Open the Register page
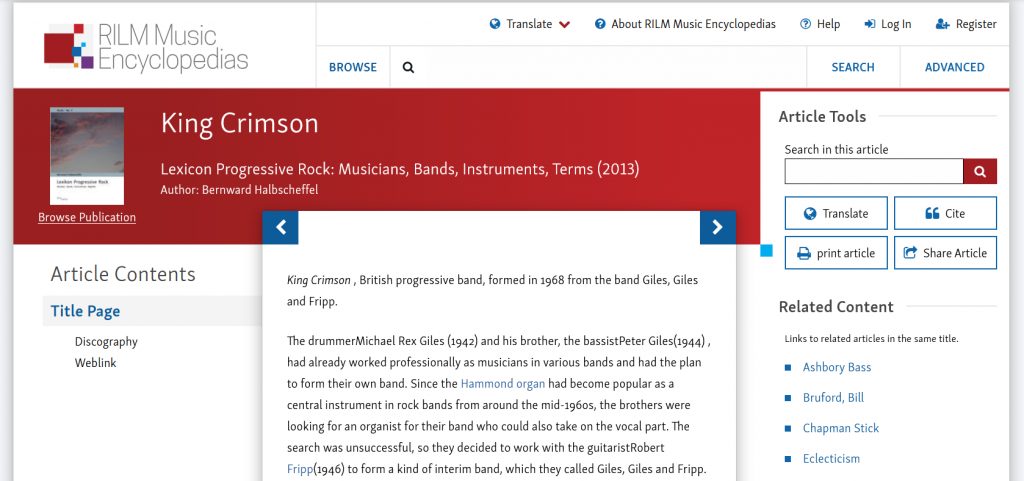Screen dimensions: 1024x481 click(x=966, y=24)
